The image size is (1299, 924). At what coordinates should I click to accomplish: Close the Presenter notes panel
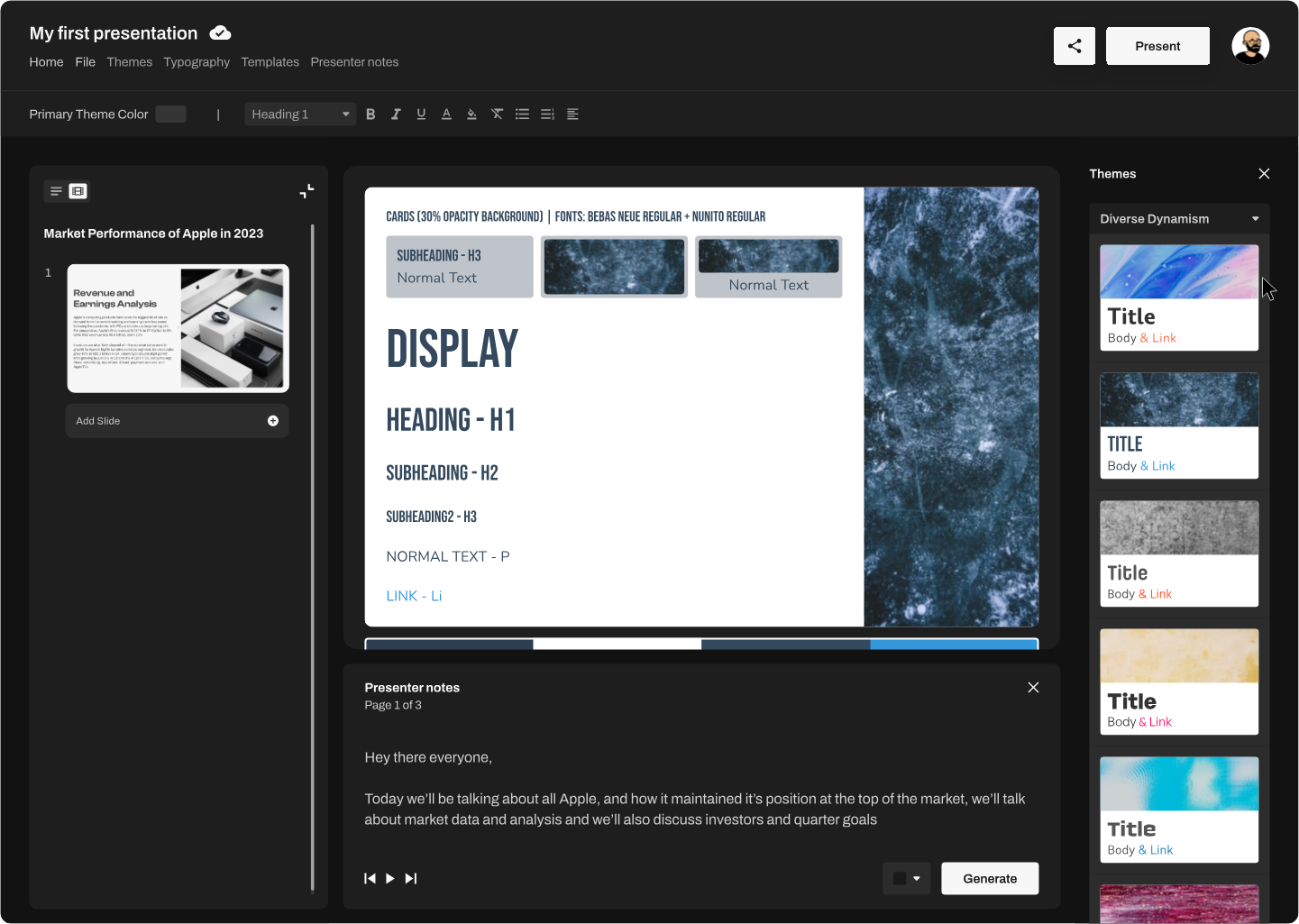pos(1033,688)
